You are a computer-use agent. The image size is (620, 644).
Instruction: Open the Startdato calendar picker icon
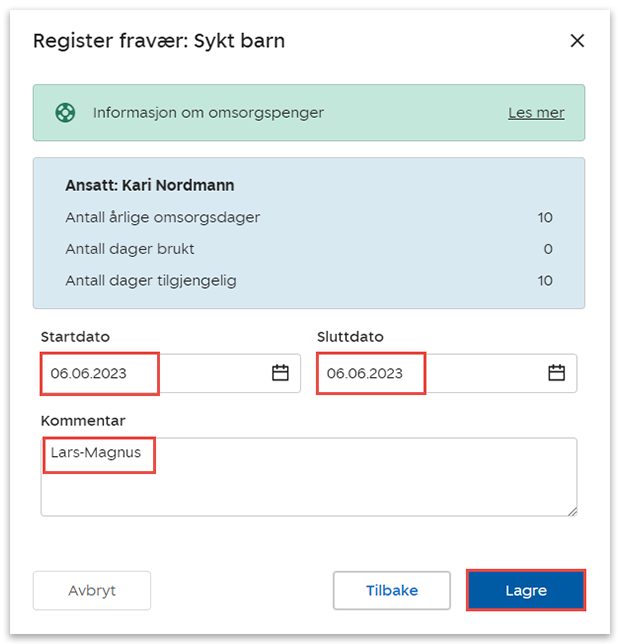tap(280, 373)
